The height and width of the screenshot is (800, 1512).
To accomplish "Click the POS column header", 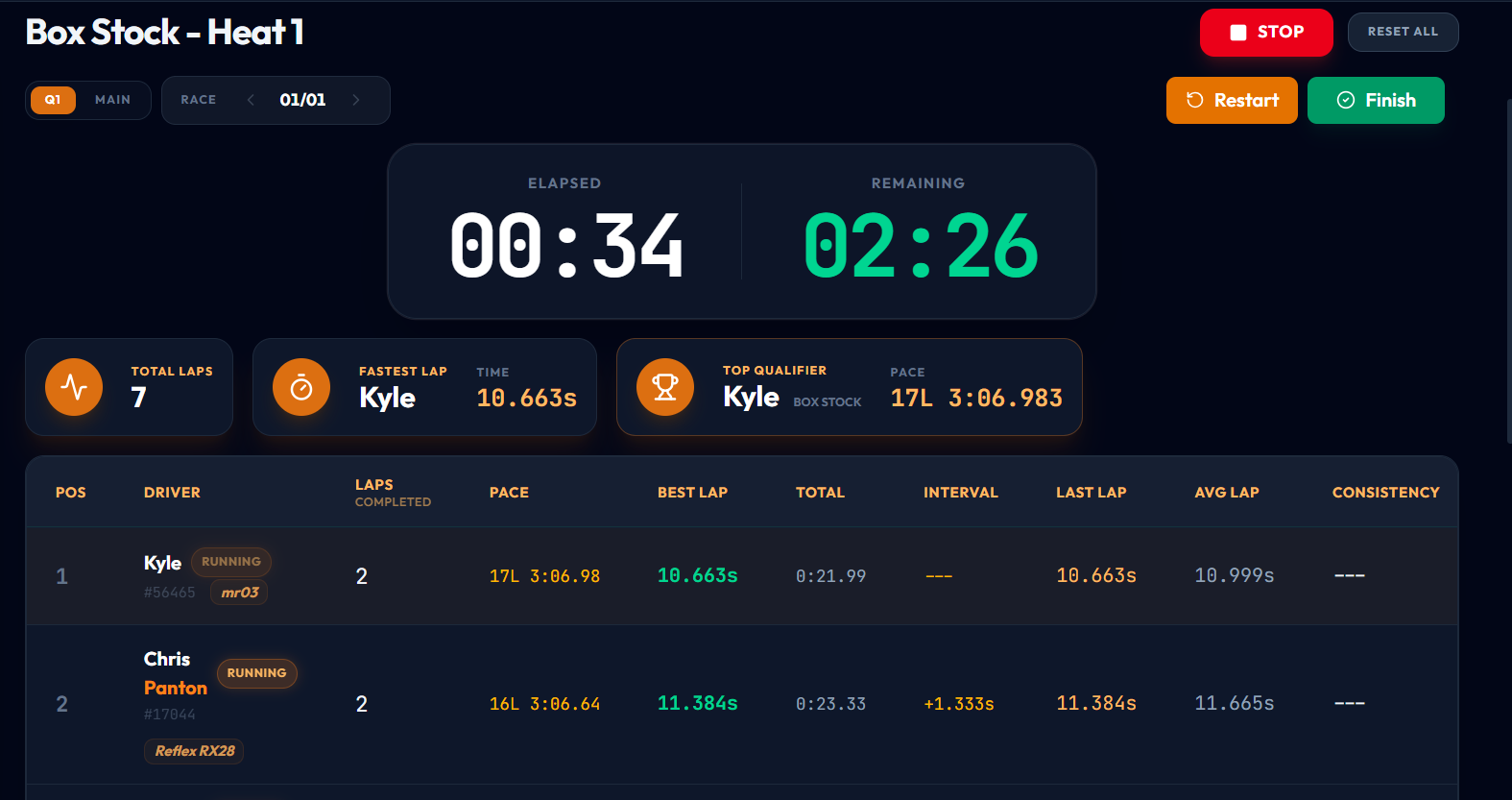I will tap(71, 493).
